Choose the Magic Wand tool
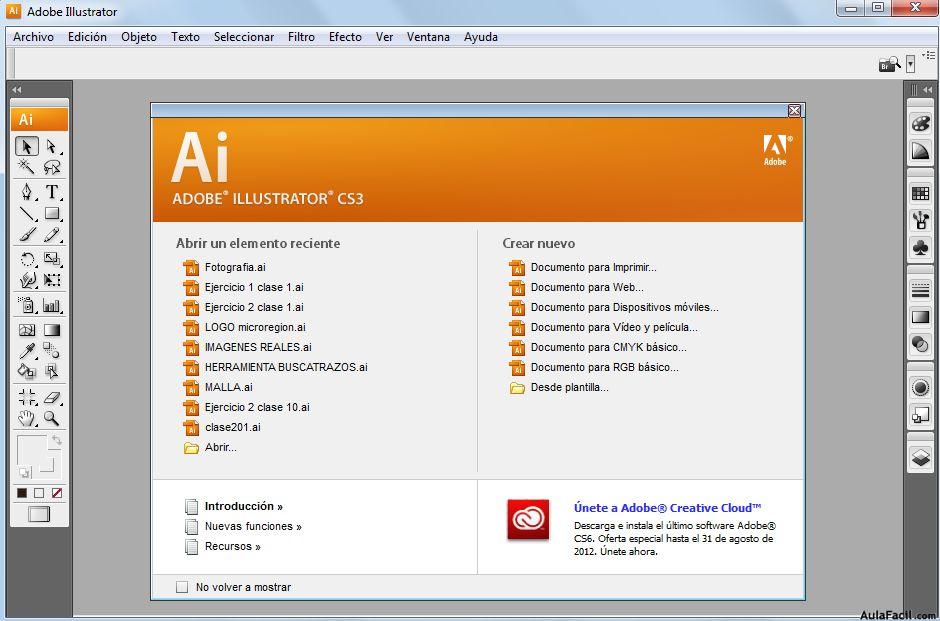This screenshot has height=621, width=940. 26,166
